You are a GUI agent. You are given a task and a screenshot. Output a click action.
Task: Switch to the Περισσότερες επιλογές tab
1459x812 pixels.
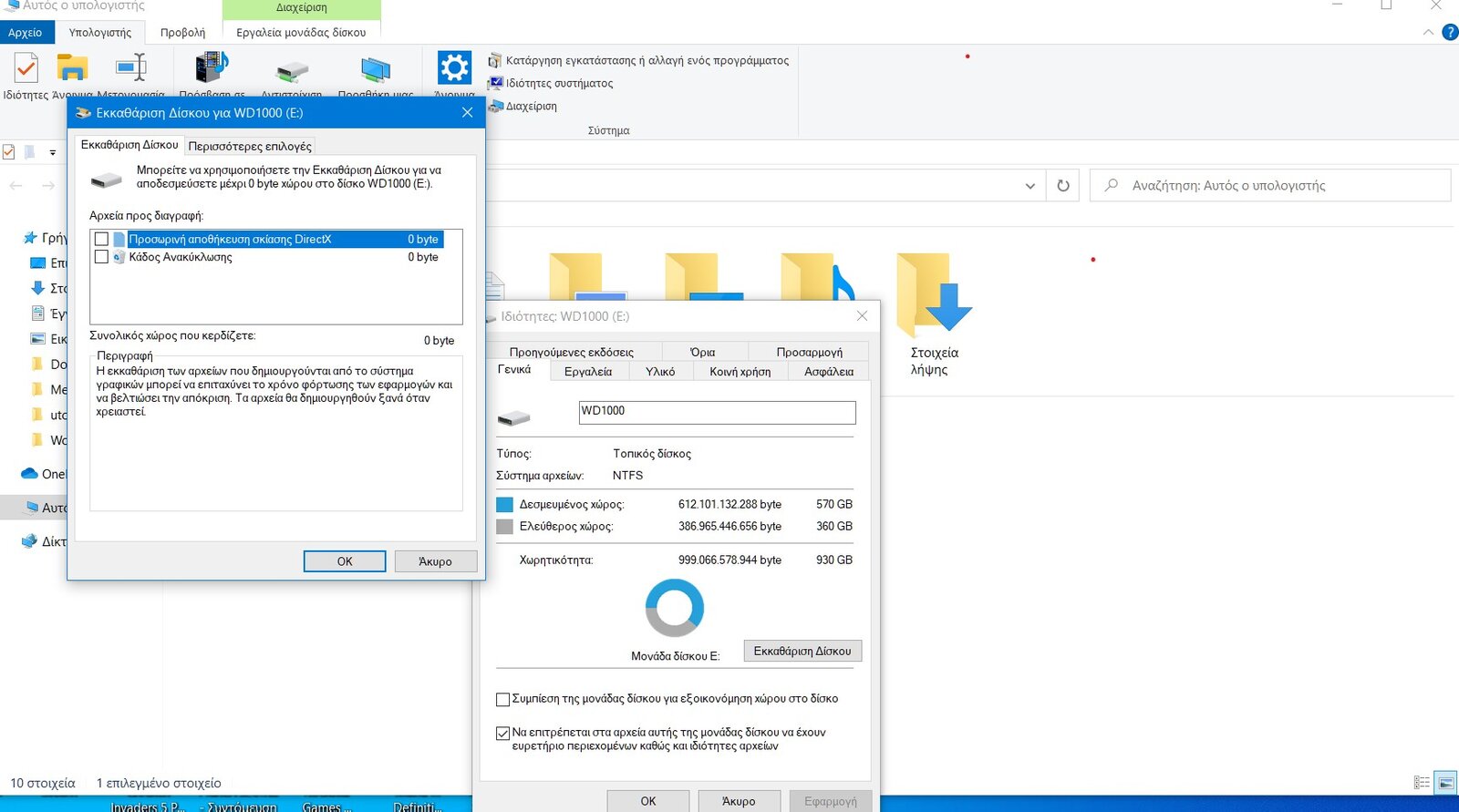[x=250, y=146]
